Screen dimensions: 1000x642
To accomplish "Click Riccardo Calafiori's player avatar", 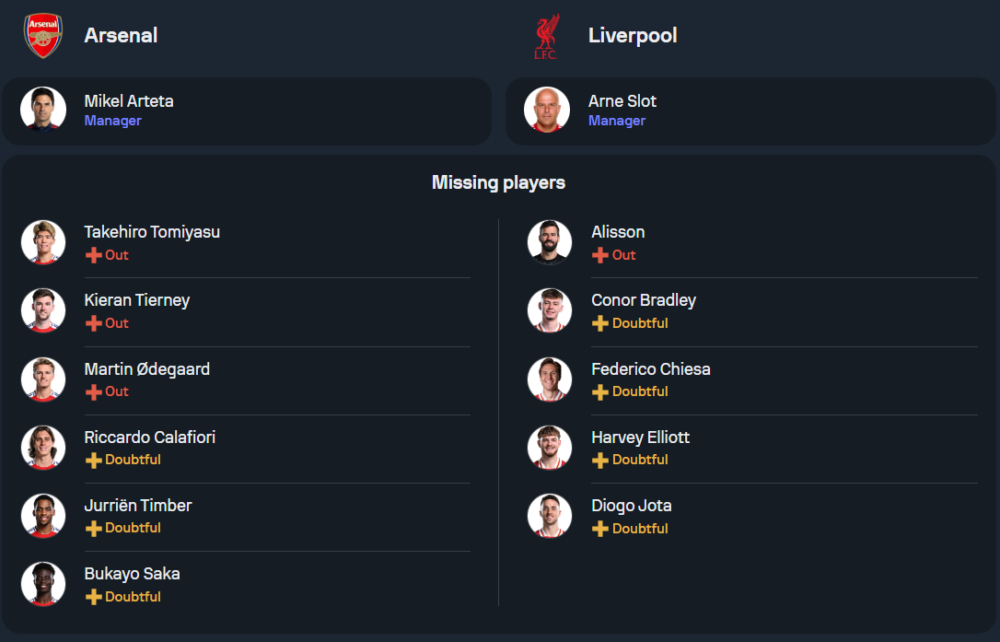I will pyautogui.click(x=43, y=447).
